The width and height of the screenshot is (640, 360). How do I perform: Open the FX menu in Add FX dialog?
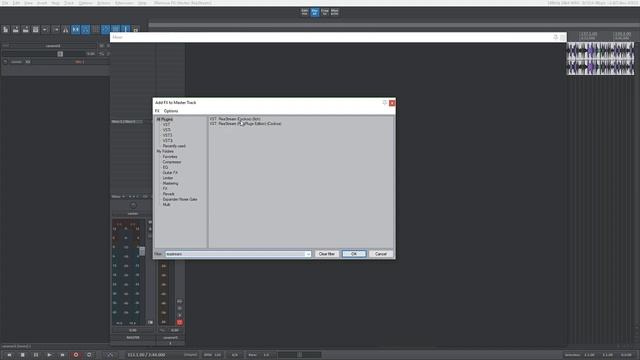click(x=157, y=111)
